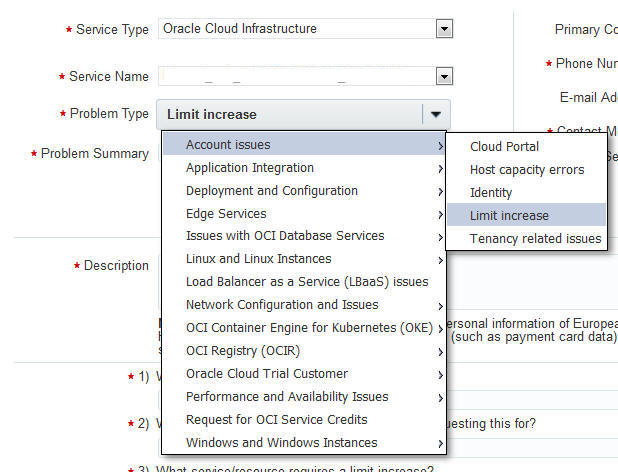Select Windows and Windows Instances item
Viewport: 618px width, 472px height.
tap(304, 443)
